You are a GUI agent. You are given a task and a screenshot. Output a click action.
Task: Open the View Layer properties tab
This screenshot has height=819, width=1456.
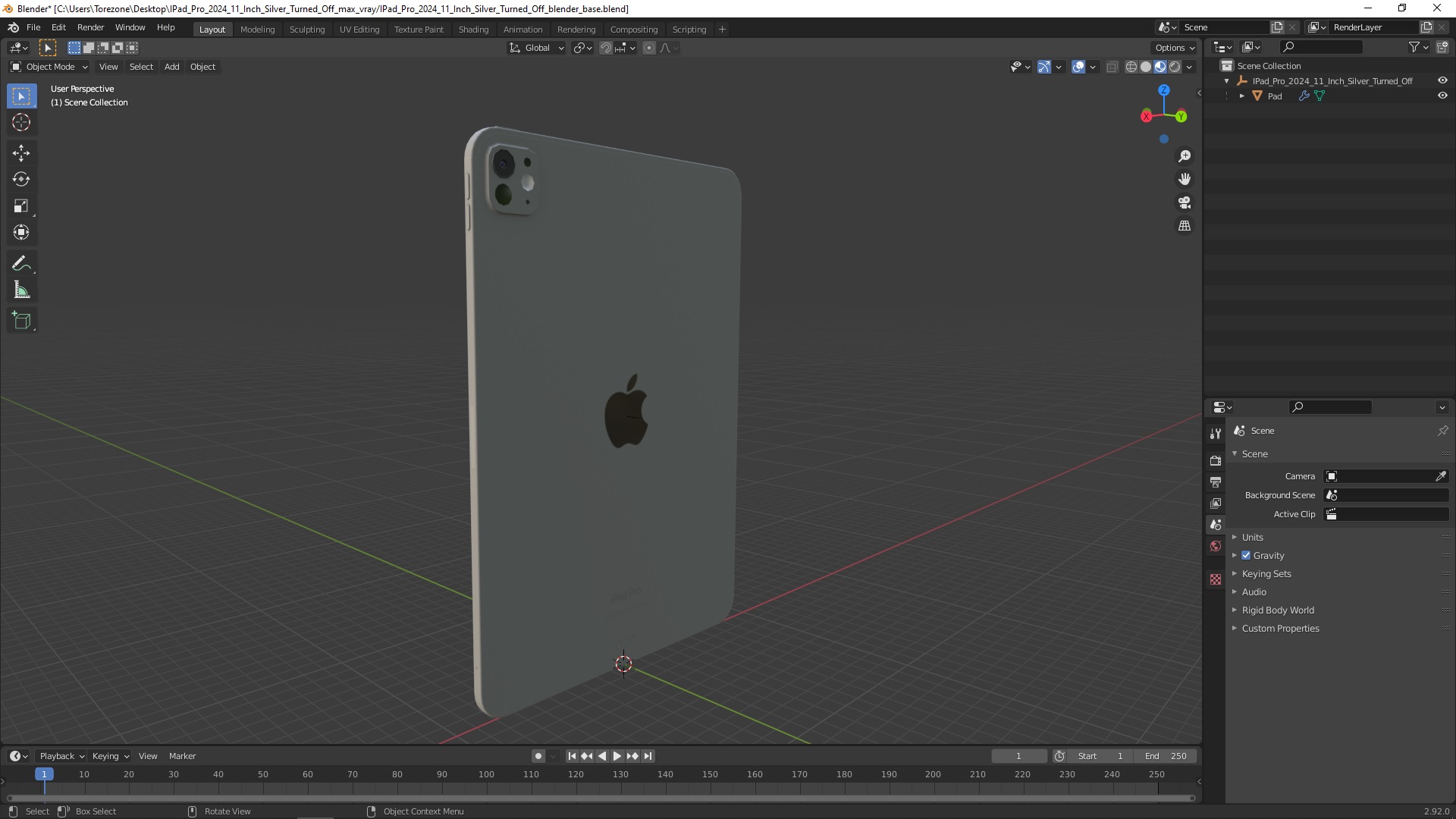click(x=1216, y=503)
